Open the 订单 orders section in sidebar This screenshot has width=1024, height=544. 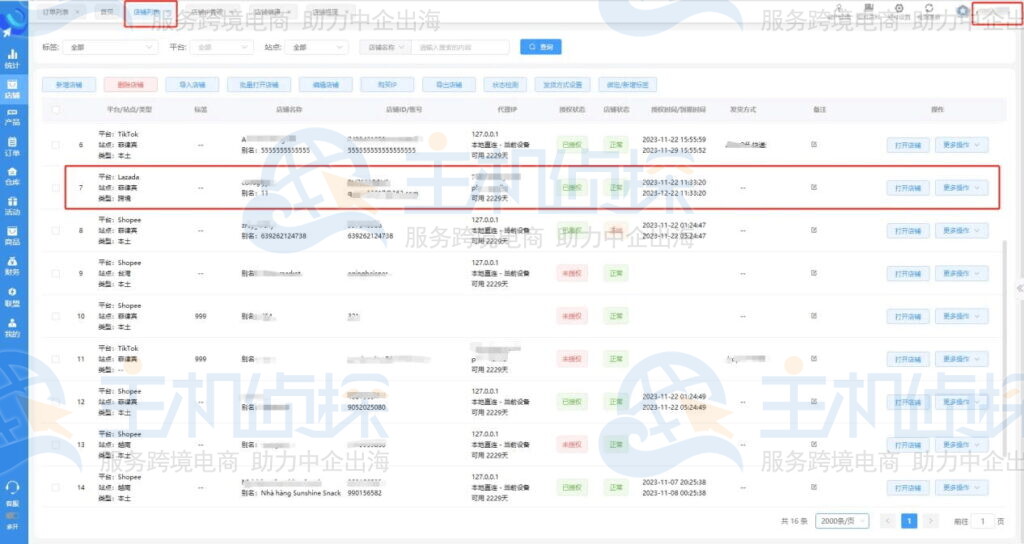12,146
